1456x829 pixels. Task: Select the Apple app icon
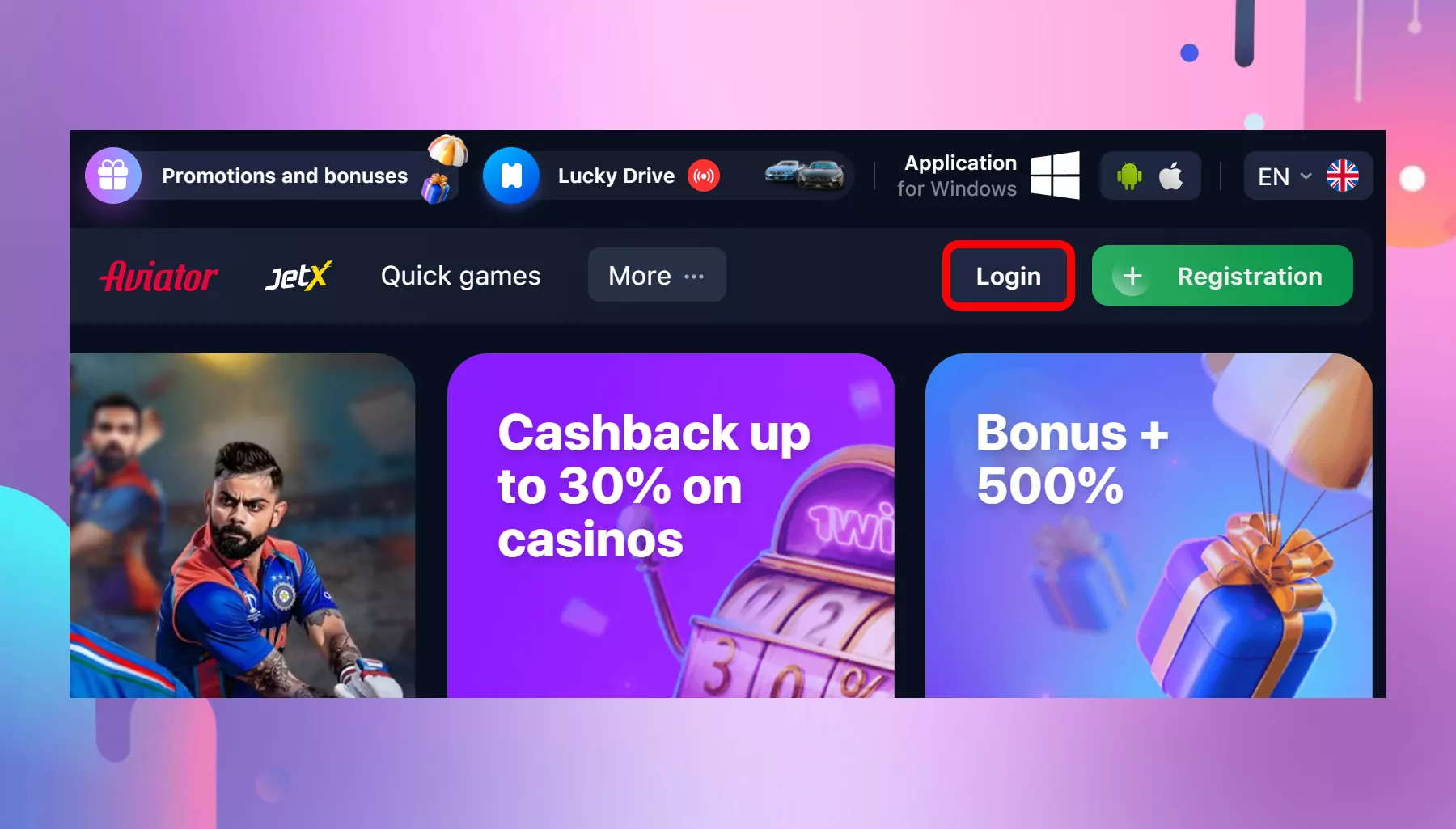[1170, 176]
